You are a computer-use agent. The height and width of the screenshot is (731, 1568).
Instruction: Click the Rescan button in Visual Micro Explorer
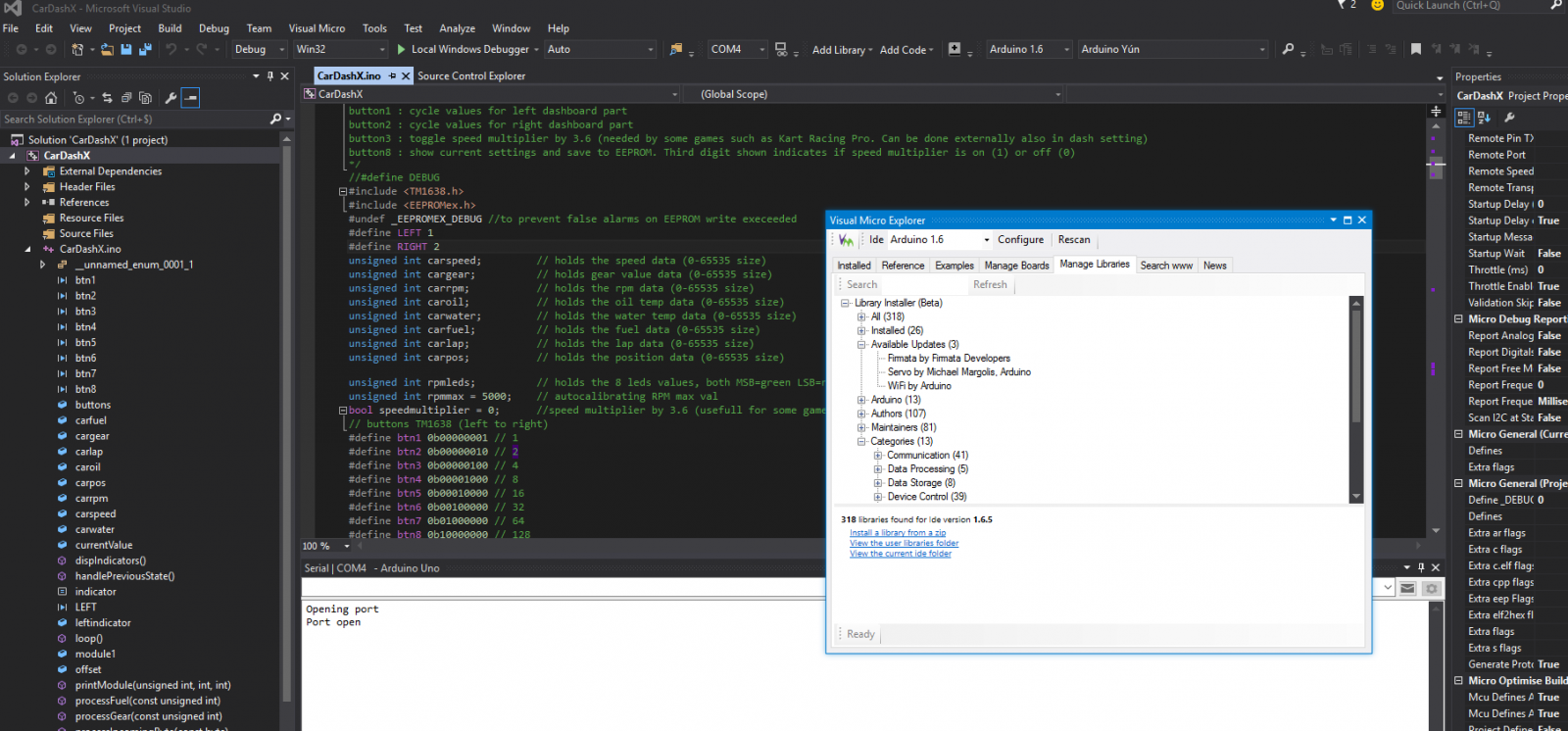click(1073, 240)
